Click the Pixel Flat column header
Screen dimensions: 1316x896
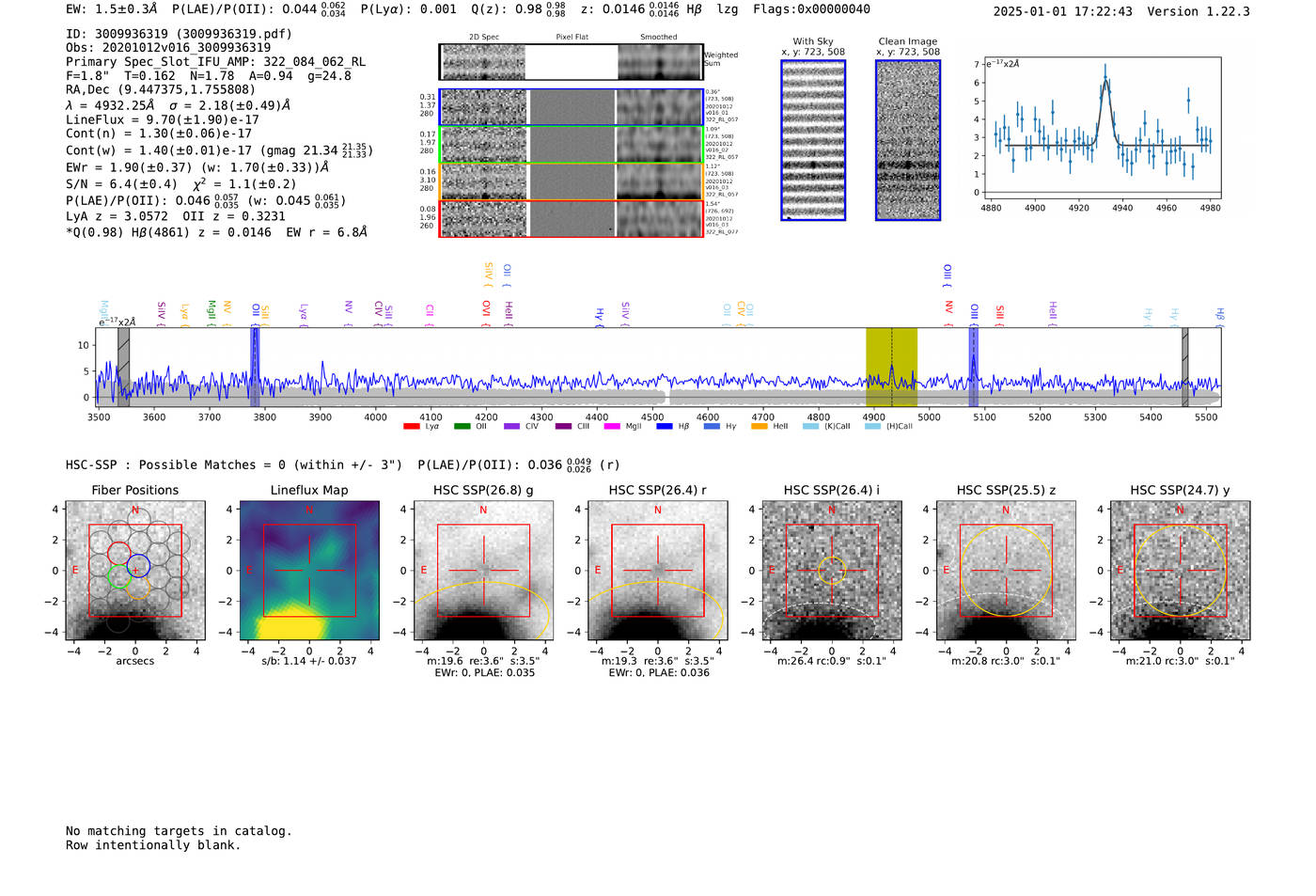pos(572,37)
